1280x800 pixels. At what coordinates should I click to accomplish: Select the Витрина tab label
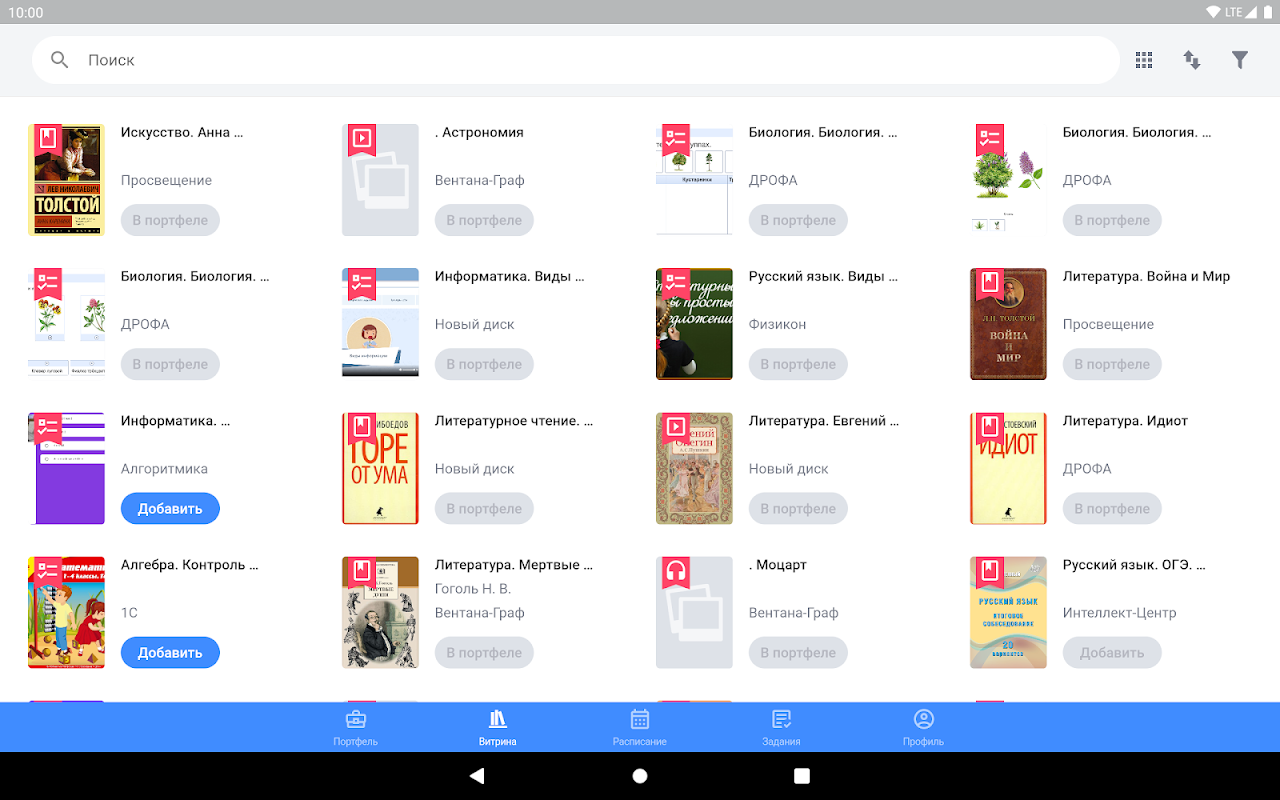pyautogui.click(x=497, y=742)
